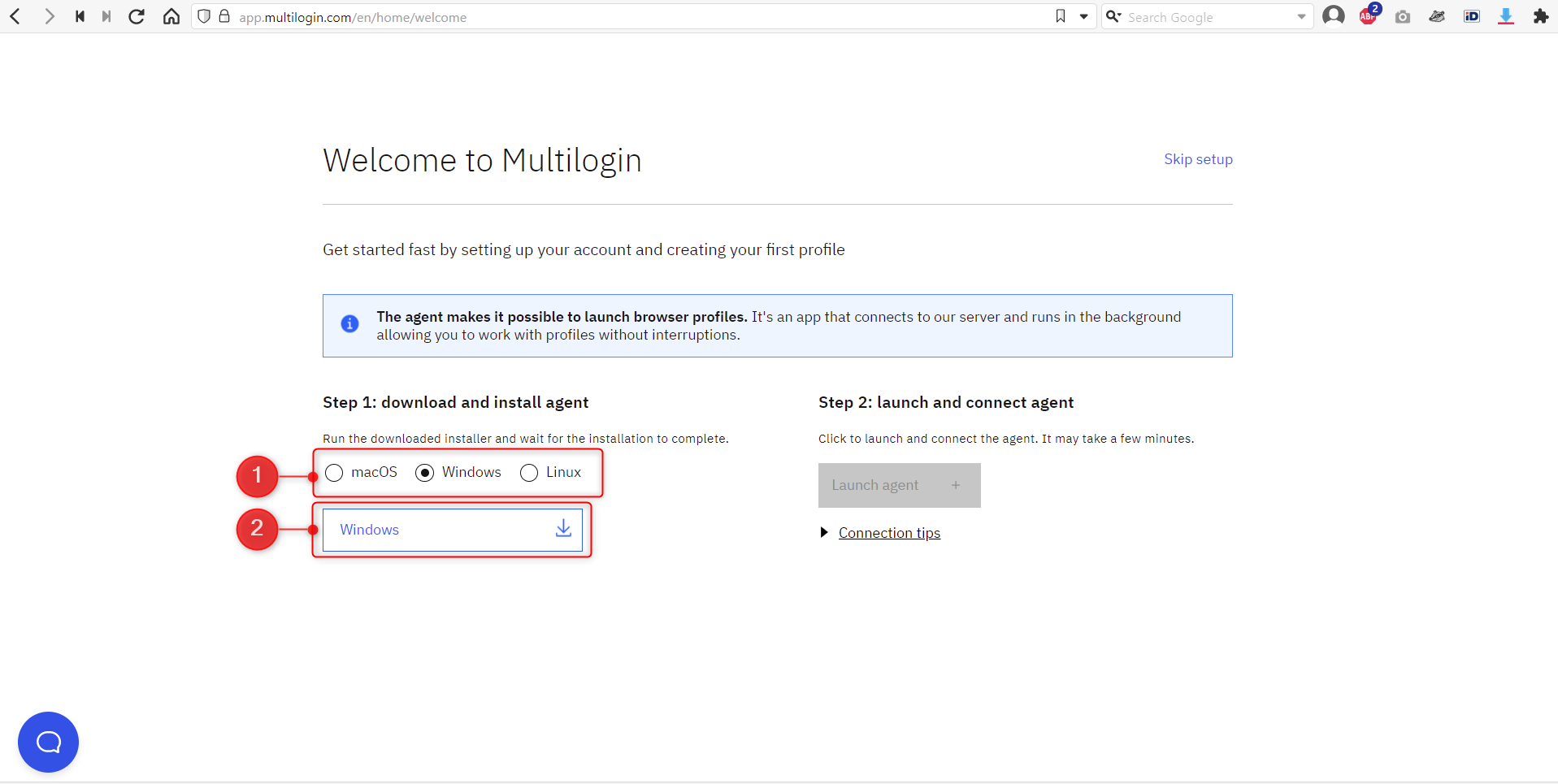
Task: Expand the search field history dropdown
Action: tap(1301, 16)
